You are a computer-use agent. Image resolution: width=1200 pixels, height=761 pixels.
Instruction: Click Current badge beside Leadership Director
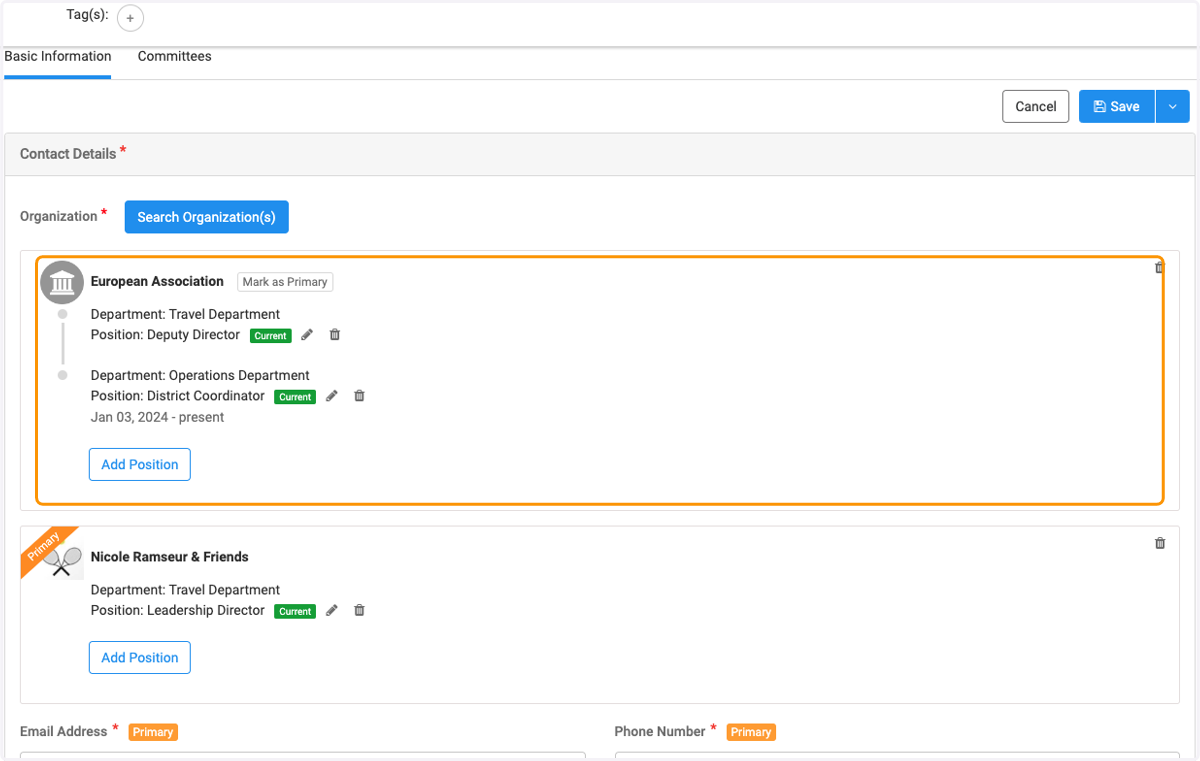click(295, 611)
